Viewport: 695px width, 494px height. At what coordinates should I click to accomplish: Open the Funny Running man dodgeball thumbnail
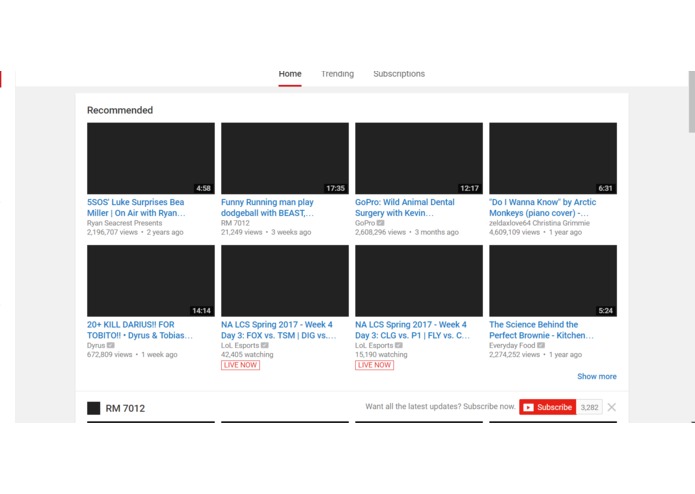[285, 158]
